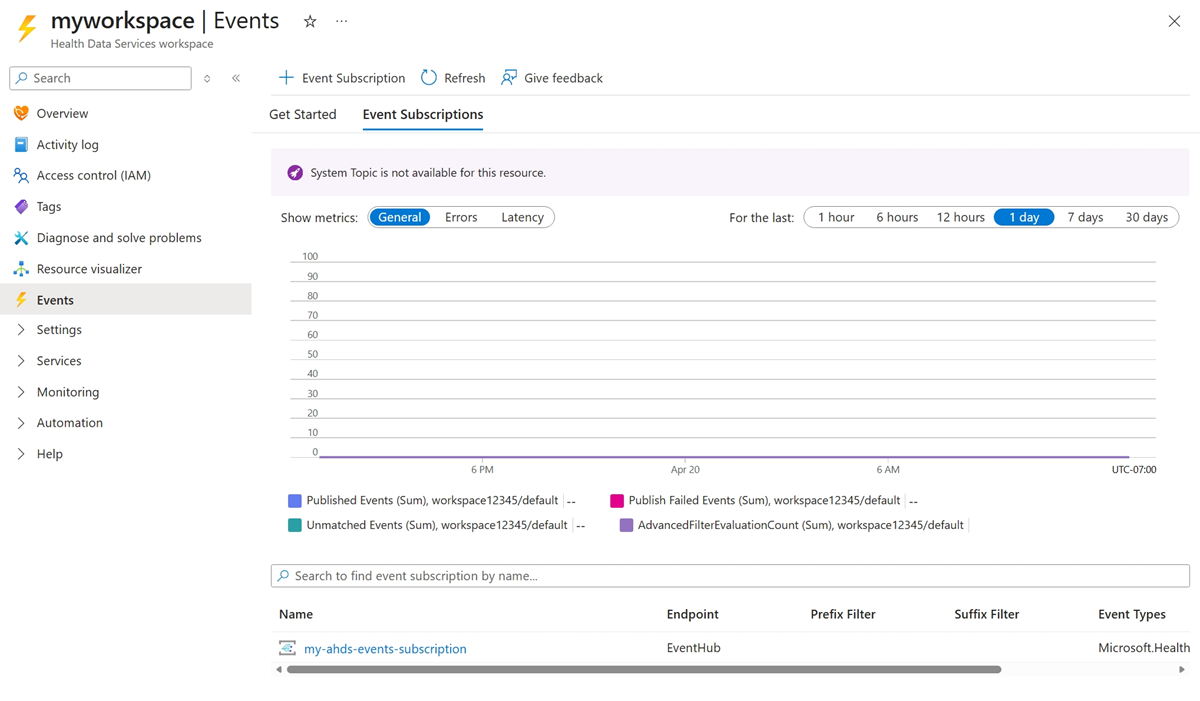Sort by Endpoint column header
Screen dimensions: 1200x701
pos(692,614)
